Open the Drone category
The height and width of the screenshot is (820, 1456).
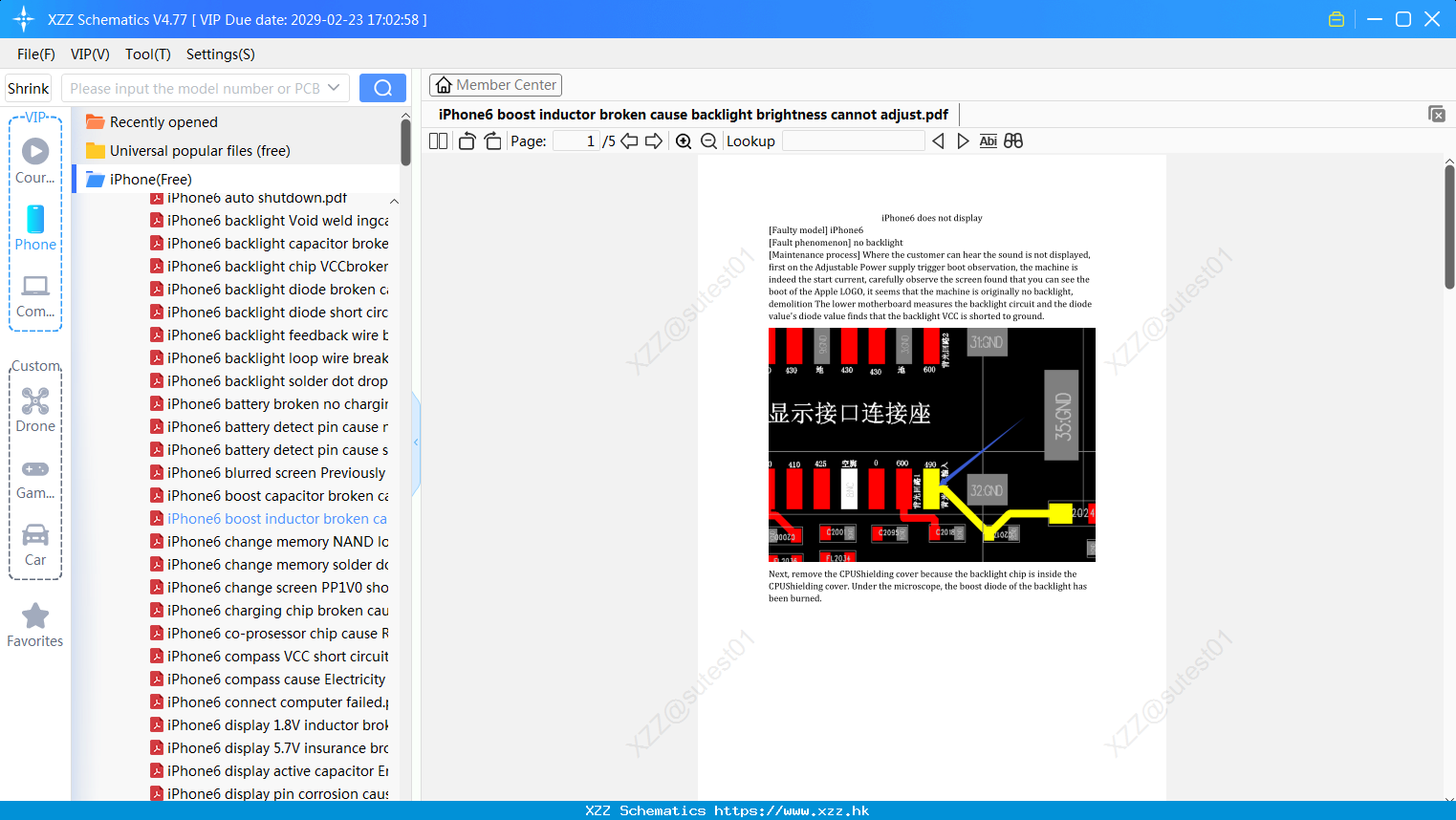click(35, 410)
